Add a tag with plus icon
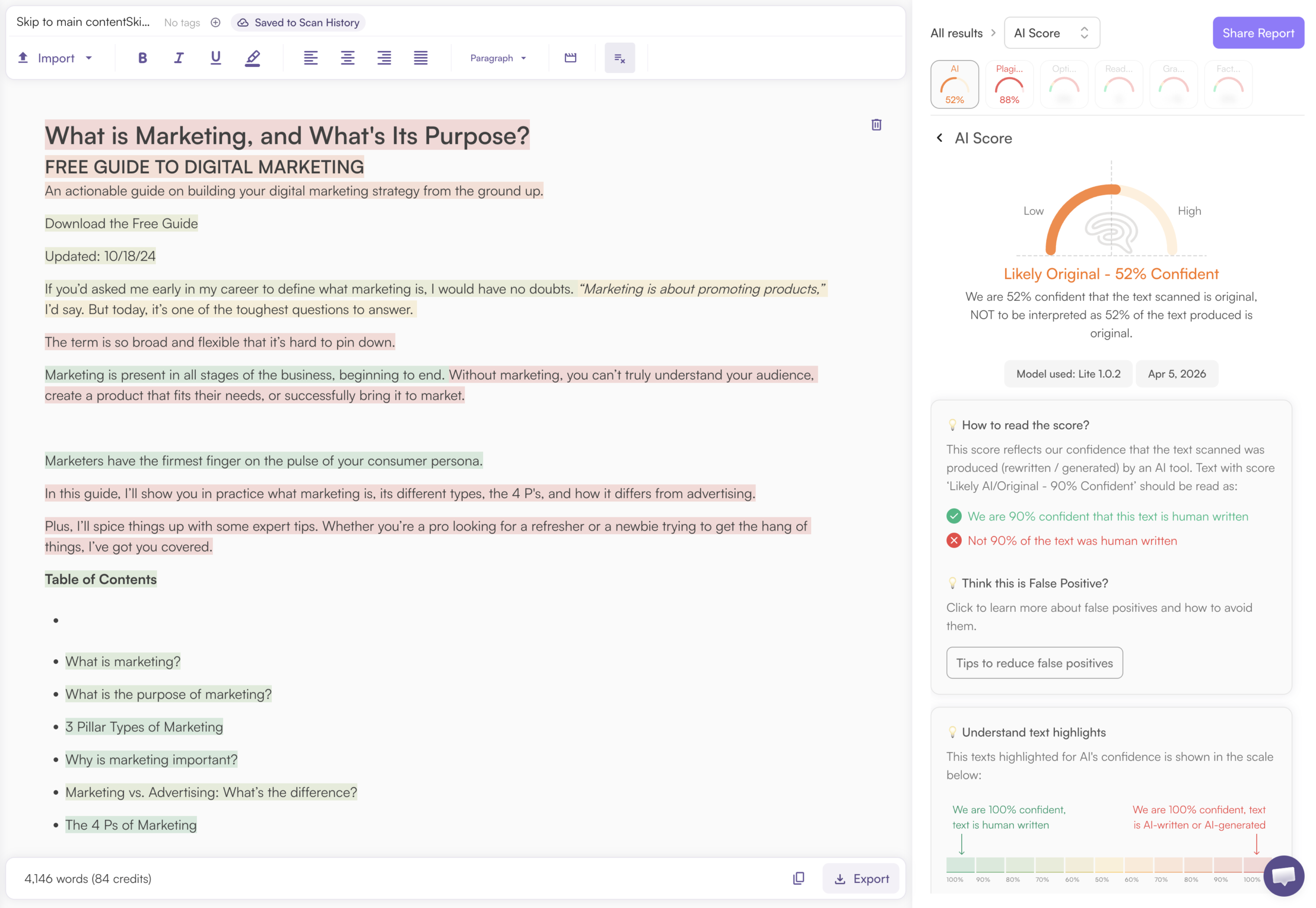Screen dimensions: 1316x908 click(215, 22)
